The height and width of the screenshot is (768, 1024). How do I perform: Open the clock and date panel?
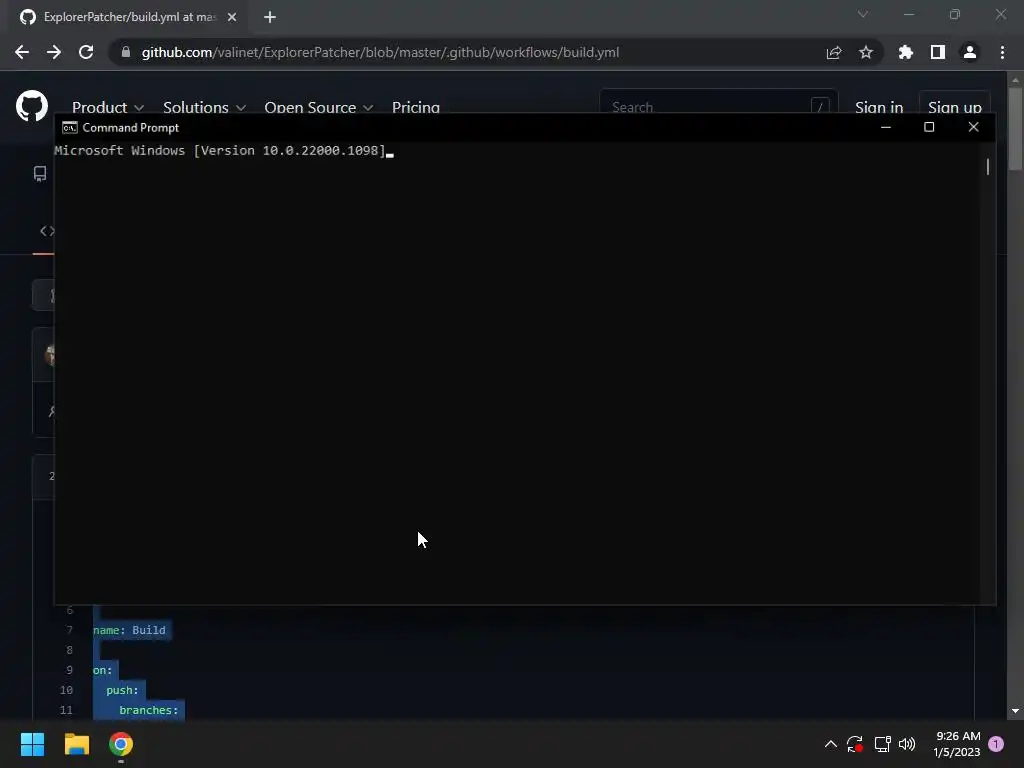957,744
